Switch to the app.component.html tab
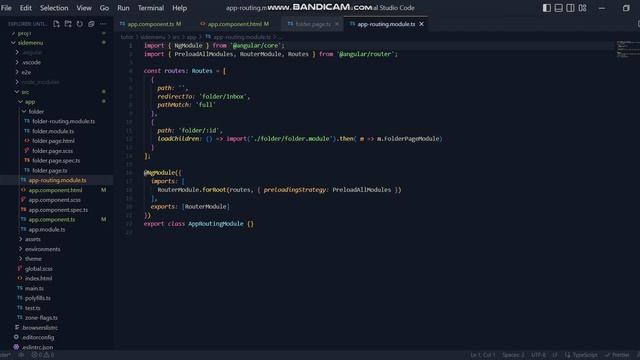 234,24
